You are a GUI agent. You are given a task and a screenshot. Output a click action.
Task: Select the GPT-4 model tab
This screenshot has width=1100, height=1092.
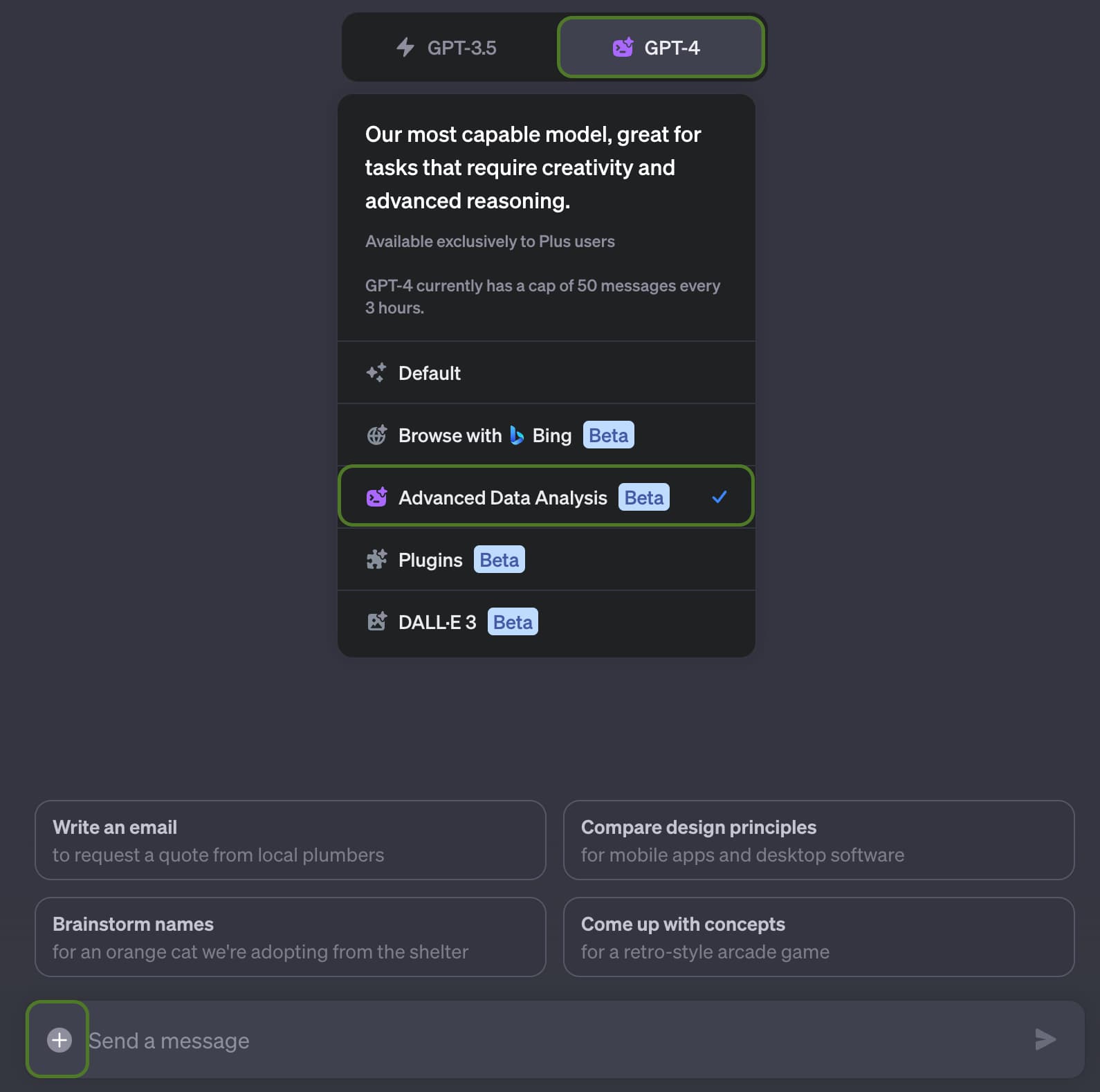661,48
